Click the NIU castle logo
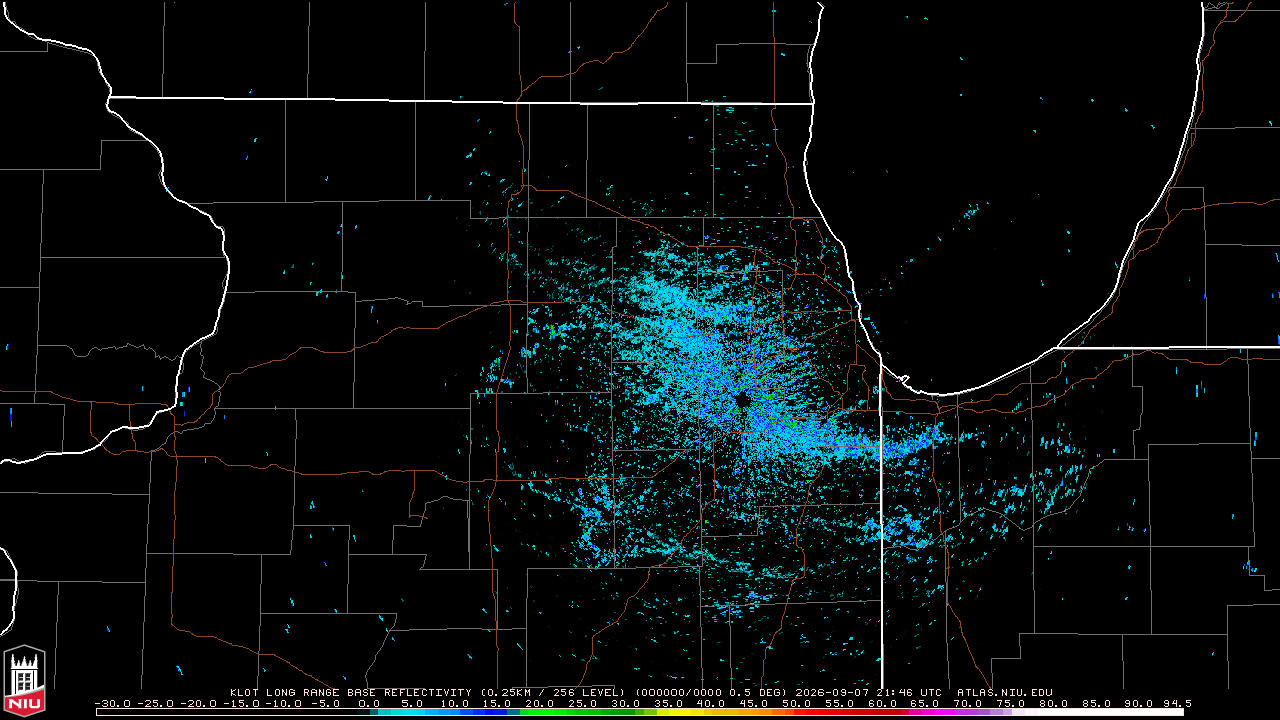 (24, 680)
